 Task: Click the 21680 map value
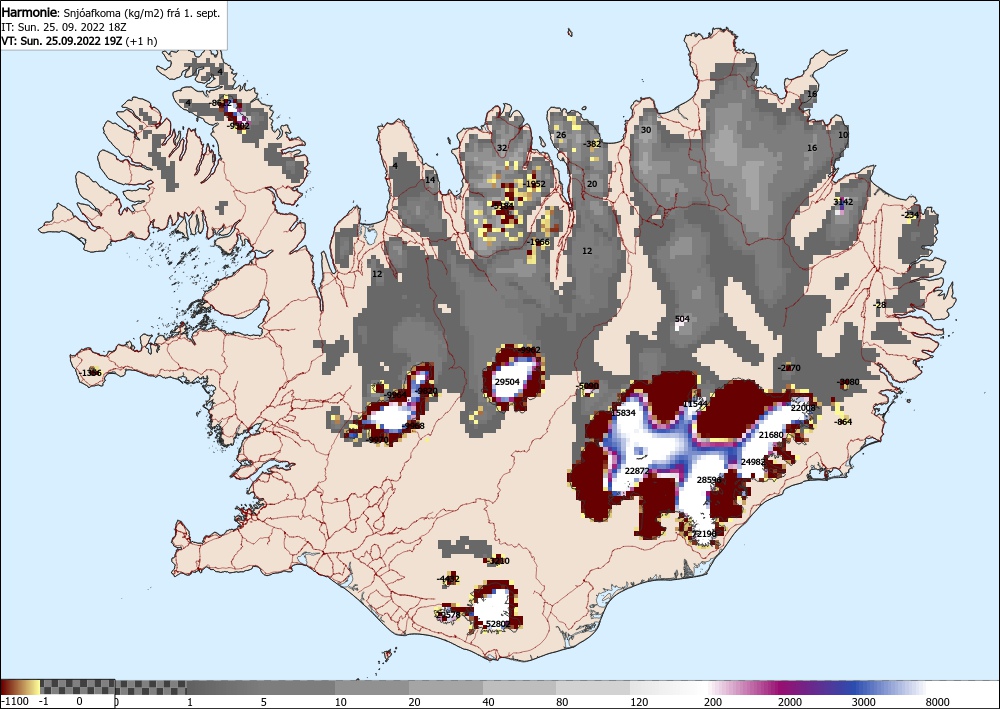[x=770, y=435]
